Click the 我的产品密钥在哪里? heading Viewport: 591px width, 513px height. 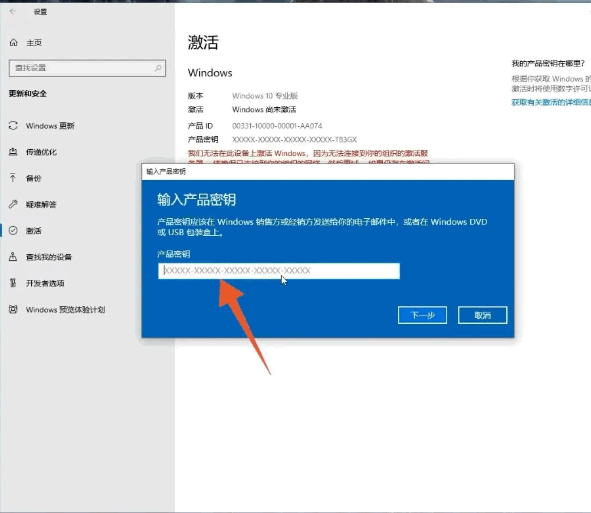548,63
